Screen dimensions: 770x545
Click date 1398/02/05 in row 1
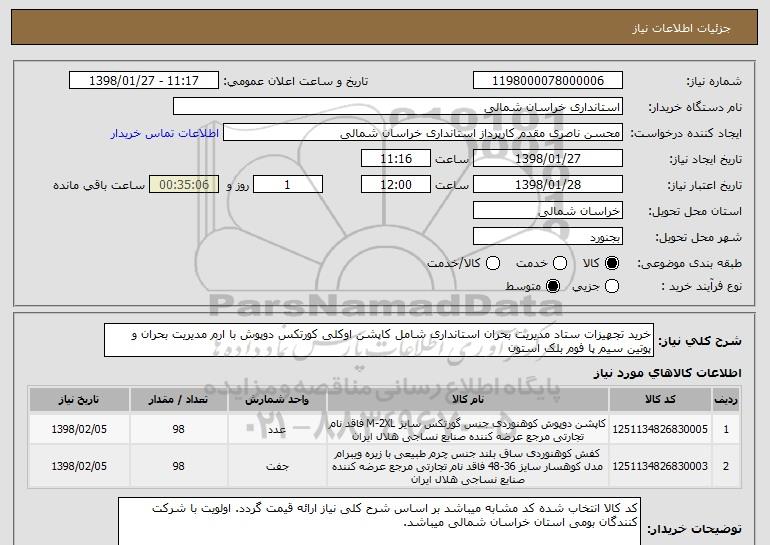[79, 429]
